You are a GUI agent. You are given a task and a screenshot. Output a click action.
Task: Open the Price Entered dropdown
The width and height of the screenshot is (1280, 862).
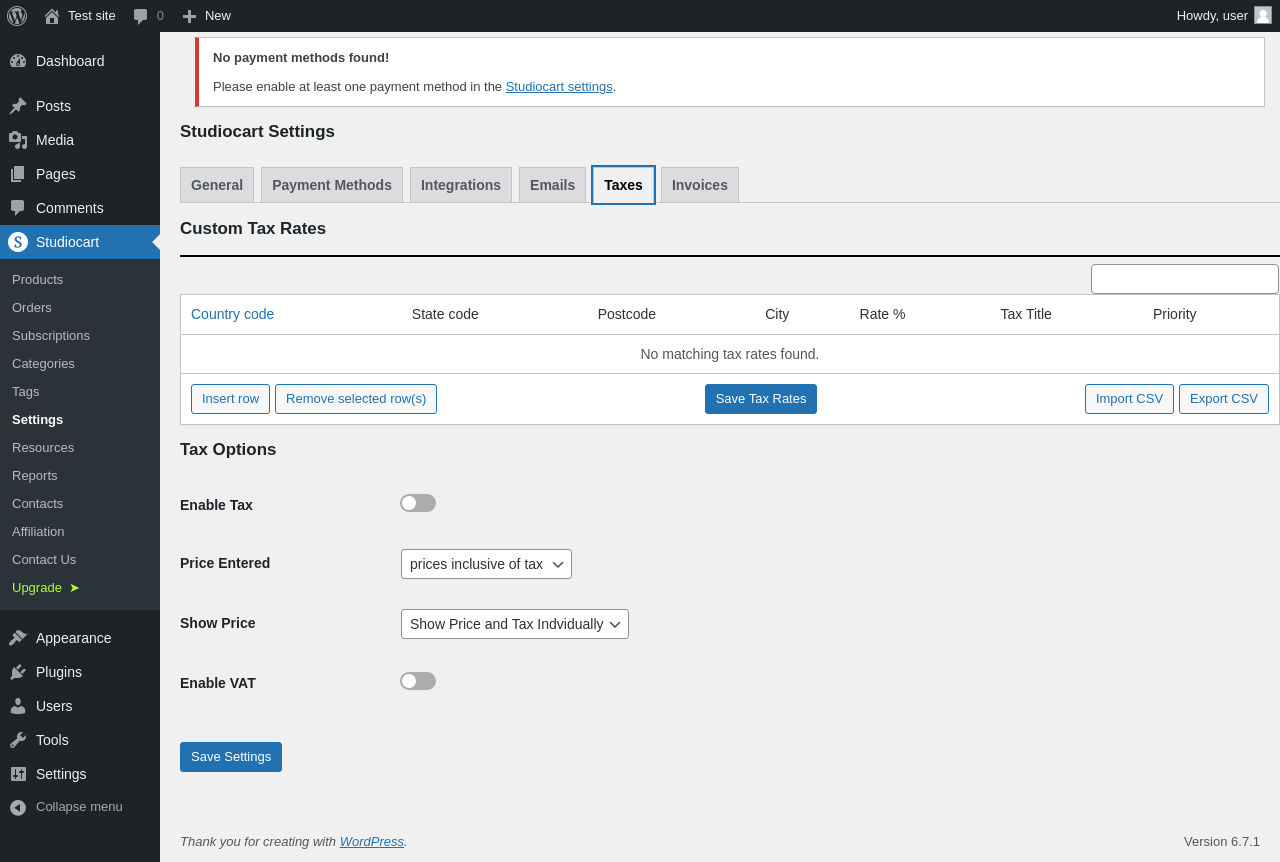(486, 564)
